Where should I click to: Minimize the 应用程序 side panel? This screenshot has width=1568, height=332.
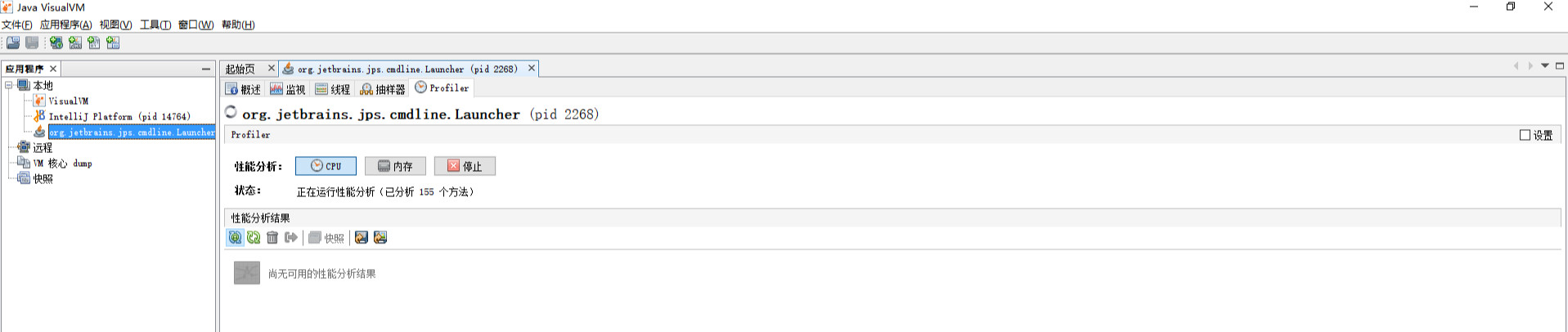(206, 69)
